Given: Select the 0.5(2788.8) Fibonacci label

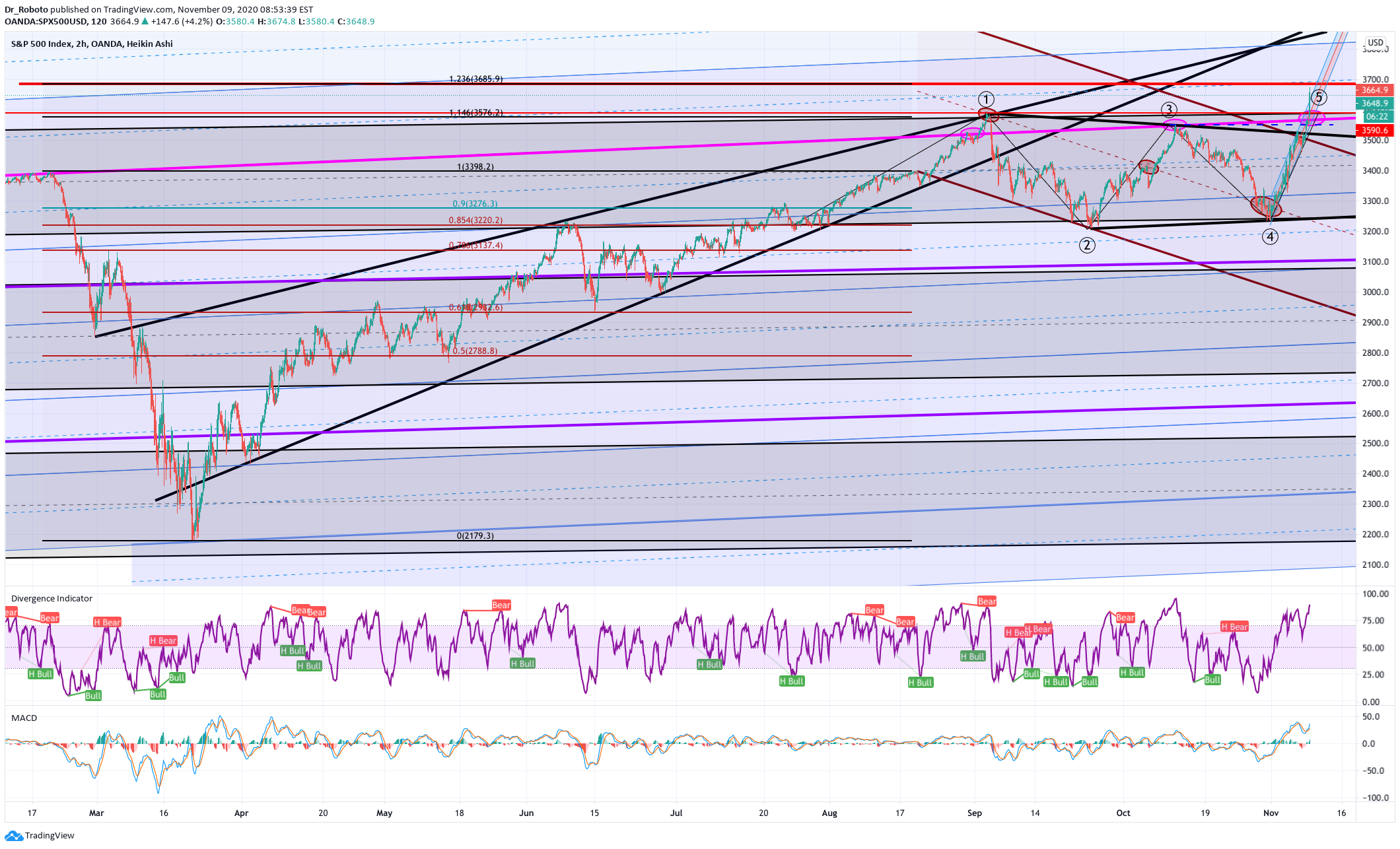Looking at the screenshot, I should point(475,351).
